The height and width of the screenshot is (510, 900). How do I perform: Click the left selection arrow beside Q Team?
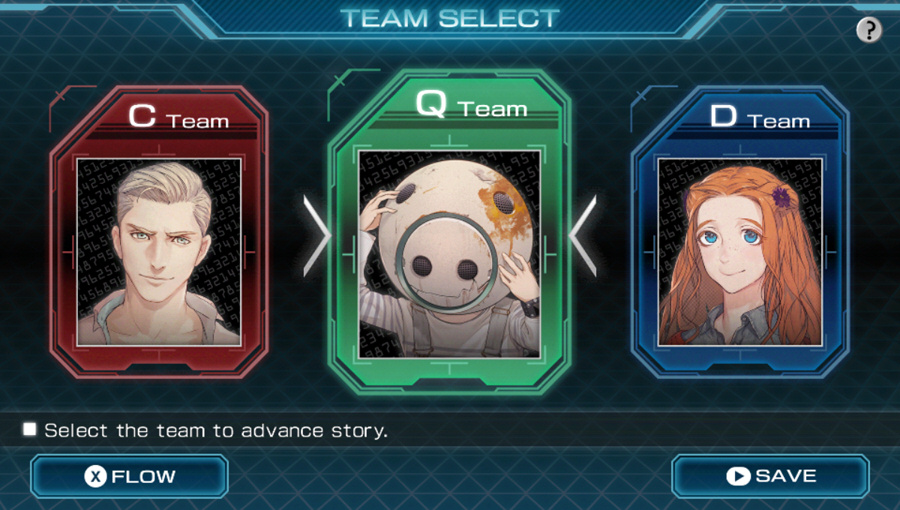pyautogui.click(x=316, y=235)
